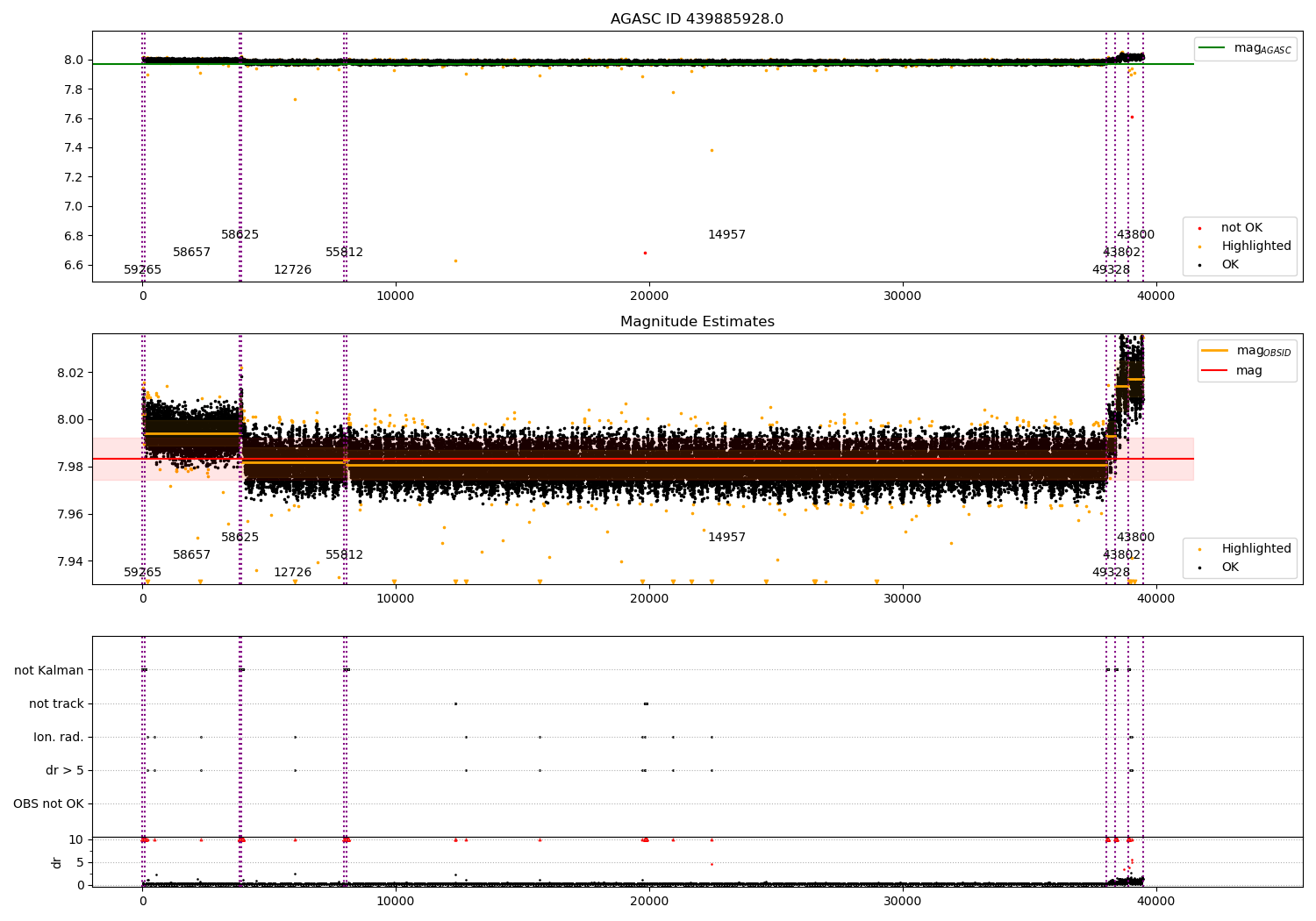Viewport: 1316px width, 921px height.
Task: Click OBSID annotation "12726" in the AGASC ID plot
Action: click(x=292, y=270)
